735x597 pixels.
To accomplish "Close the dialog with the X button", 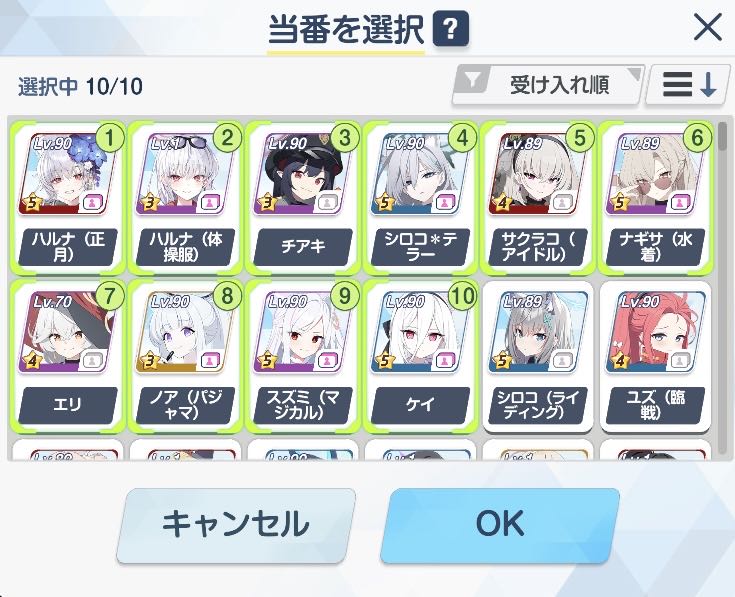I will click(x=707, y=28).
